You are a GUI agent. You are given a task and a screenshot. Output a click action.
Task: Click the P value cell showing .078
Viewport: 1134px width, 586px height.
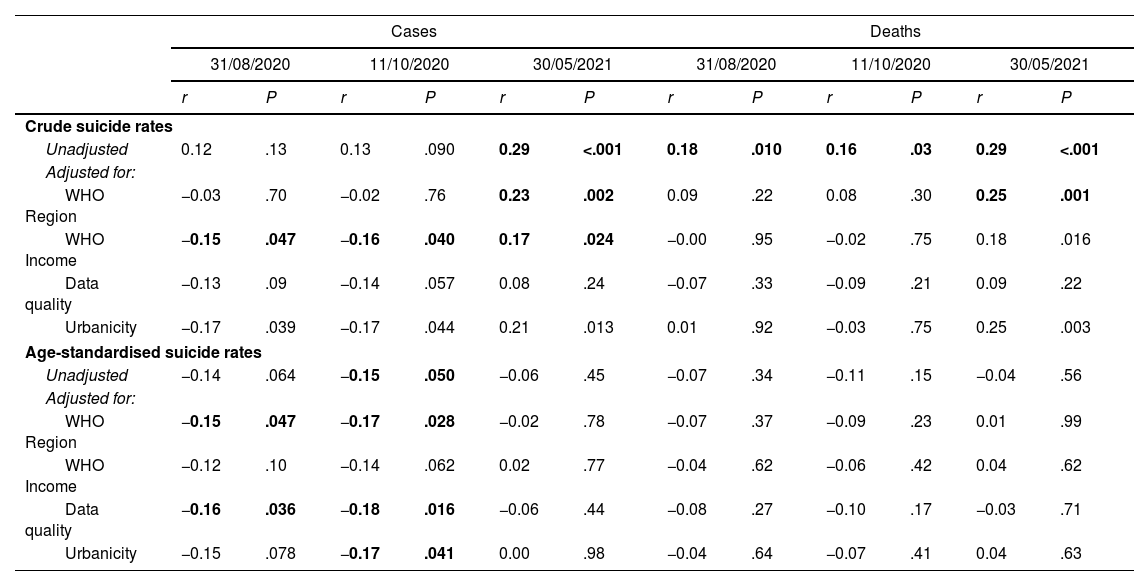pos(280,553)
